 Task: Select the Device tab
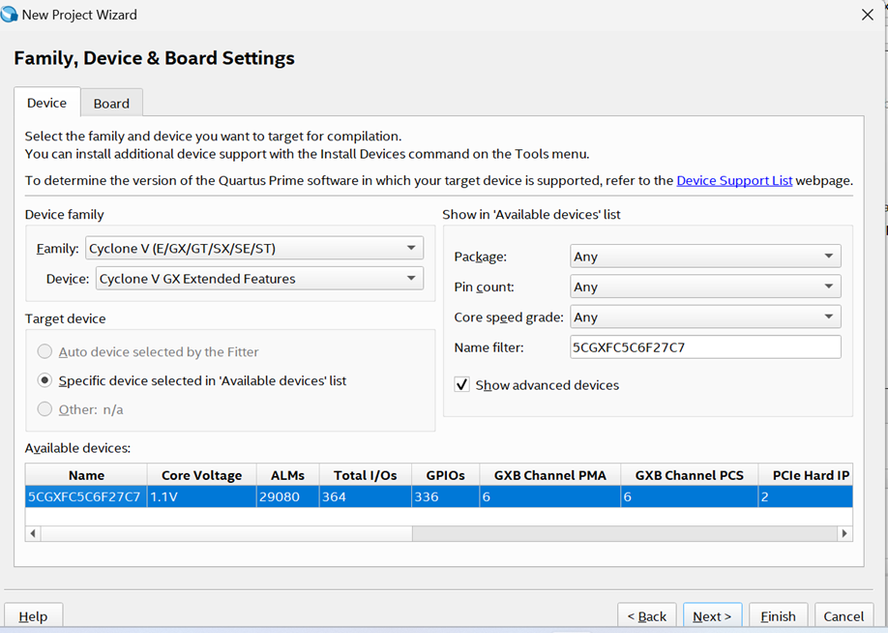47,103
